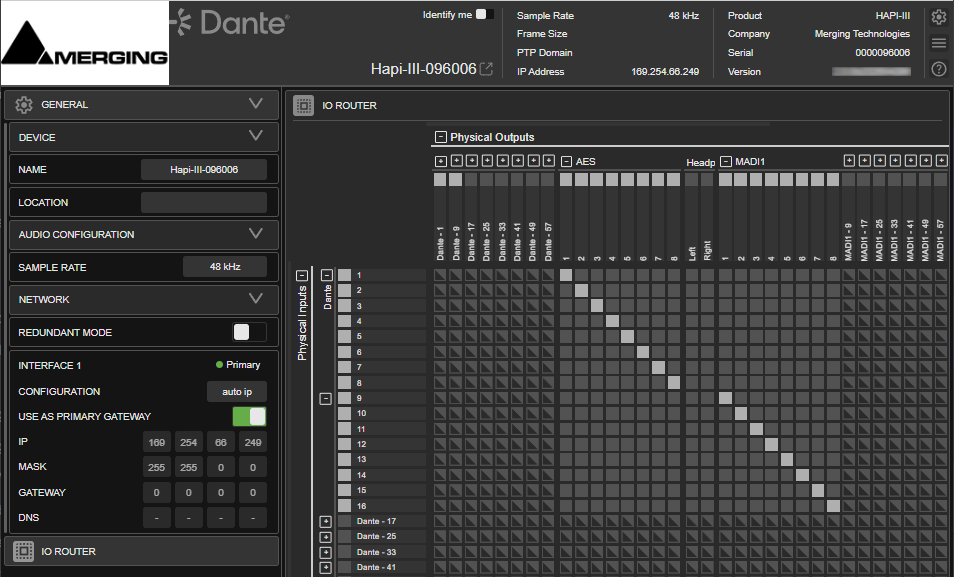This screenshot has width=954, height=577.
Task: Click the LOCATION input field
Action: pos(204,202)
